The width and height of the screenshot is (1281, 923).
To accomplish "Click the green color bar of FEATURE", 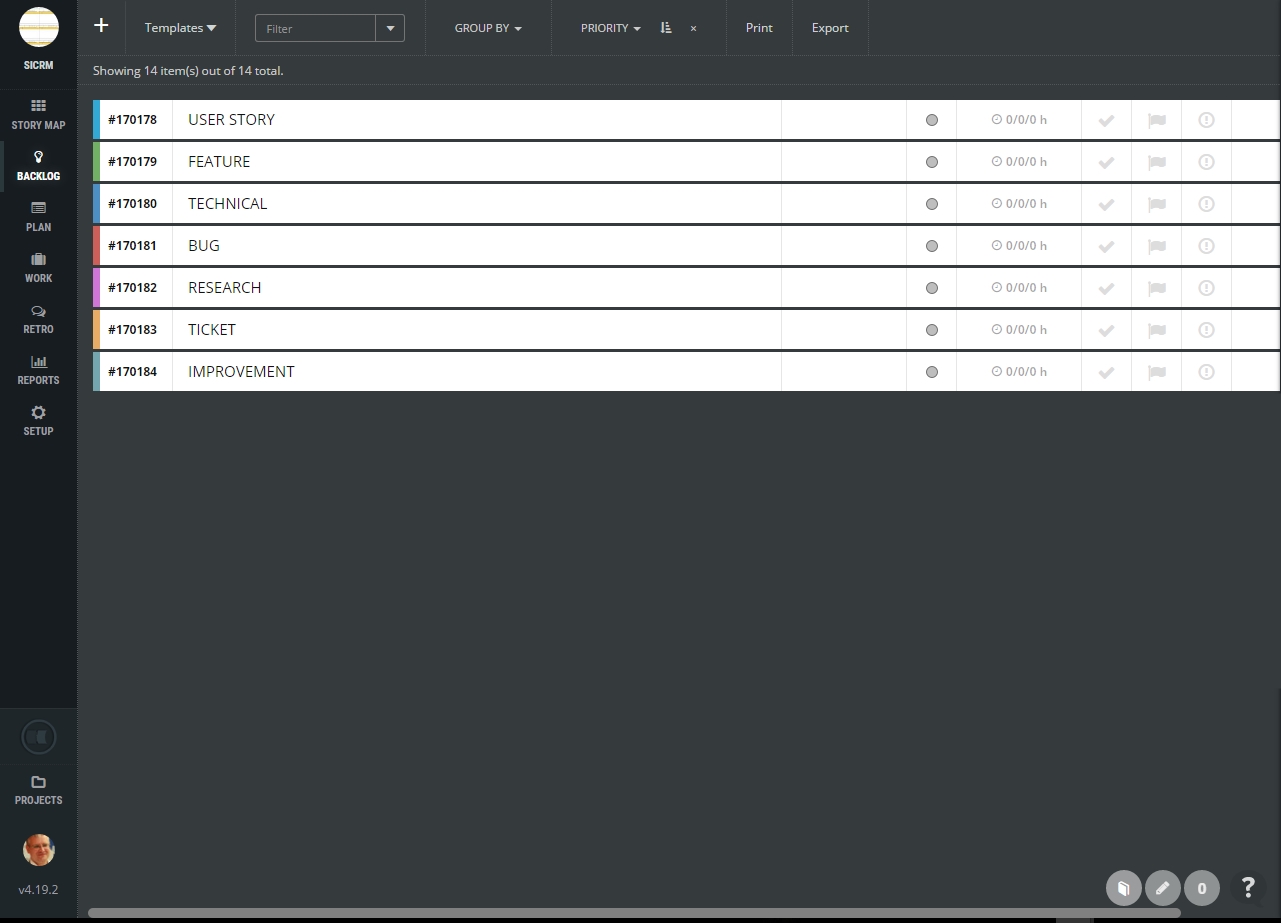I will pyautogui.click(x=96, y=161).
